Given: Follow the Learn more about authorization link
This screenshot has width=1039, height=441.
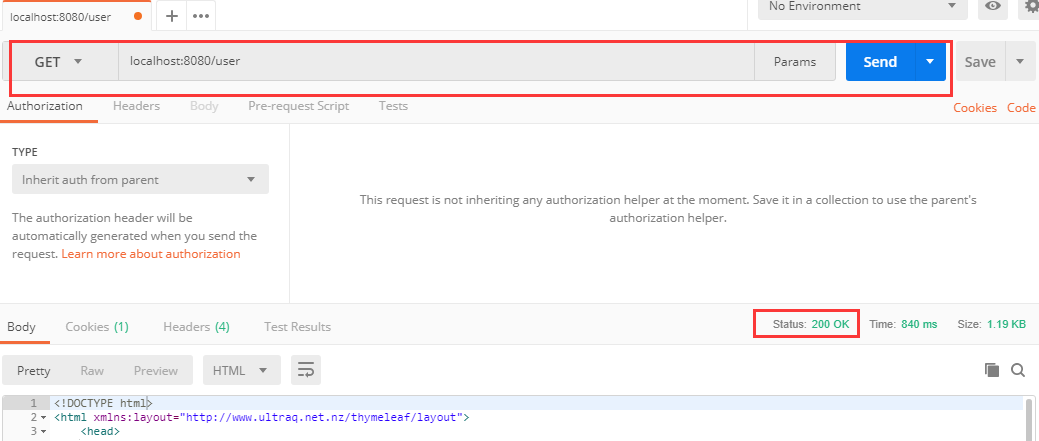Looking at the screenshot, I should tap(151, 254).
